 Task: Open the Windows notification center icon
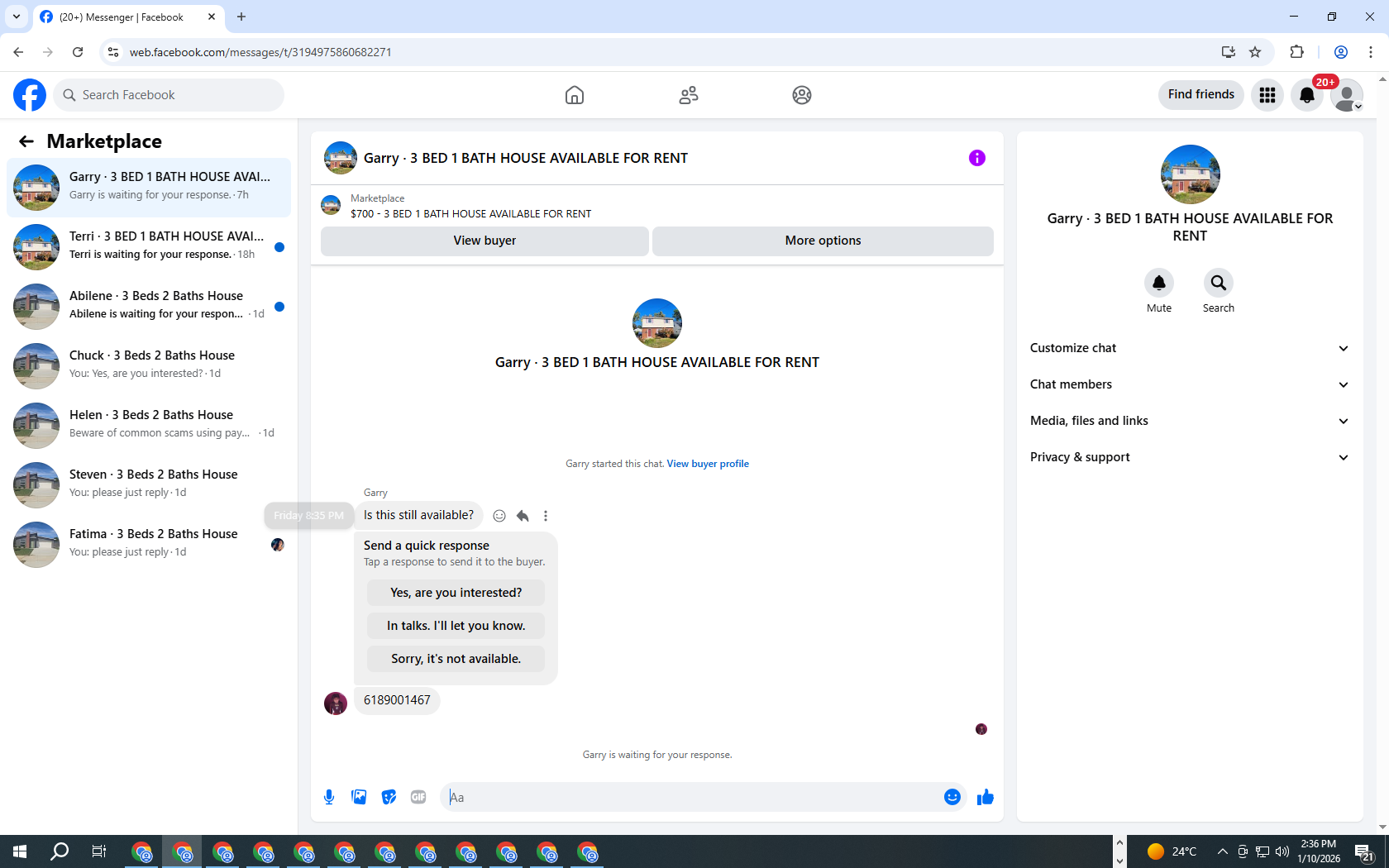point(1364,852)
